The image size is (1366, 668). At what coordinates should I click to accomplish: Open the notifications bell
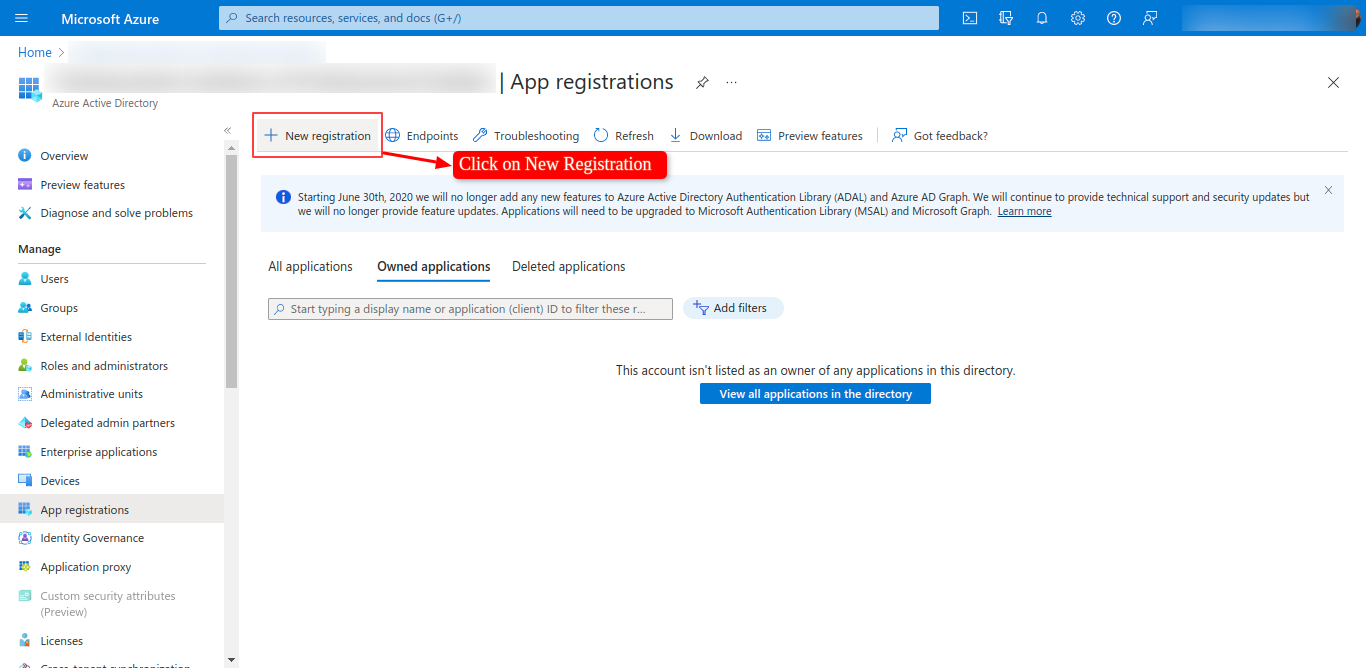point(1041,18)
